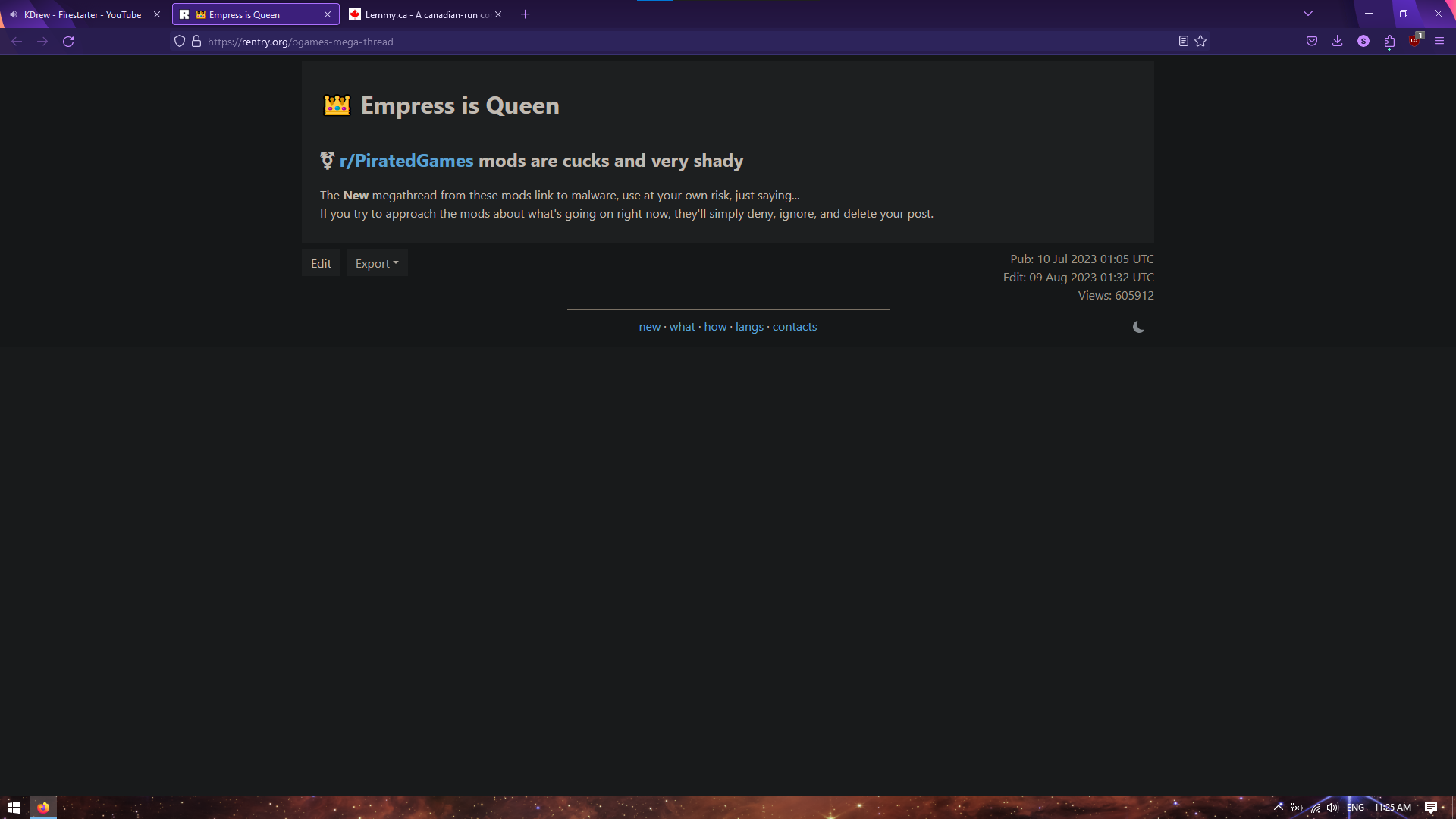The image size is (1456, 819).
Task: Open the extensions puzzle icon
Action: 1389,42
